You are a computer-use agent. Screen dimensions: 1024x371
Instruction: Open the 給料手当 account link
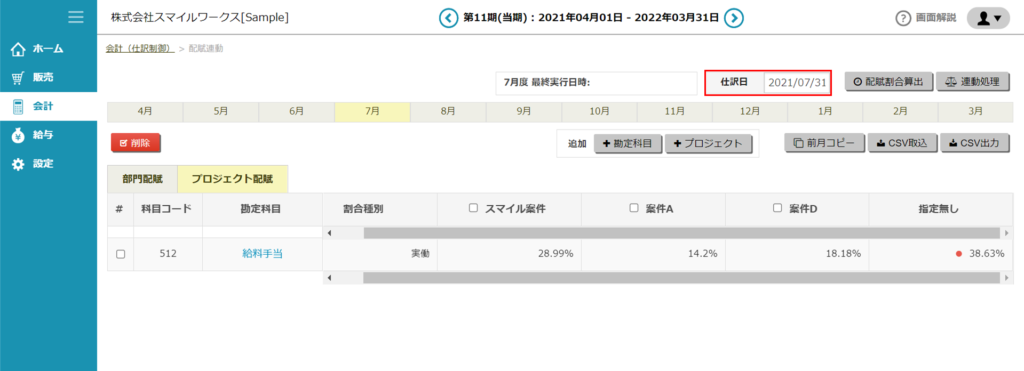(x=262, y=254)
